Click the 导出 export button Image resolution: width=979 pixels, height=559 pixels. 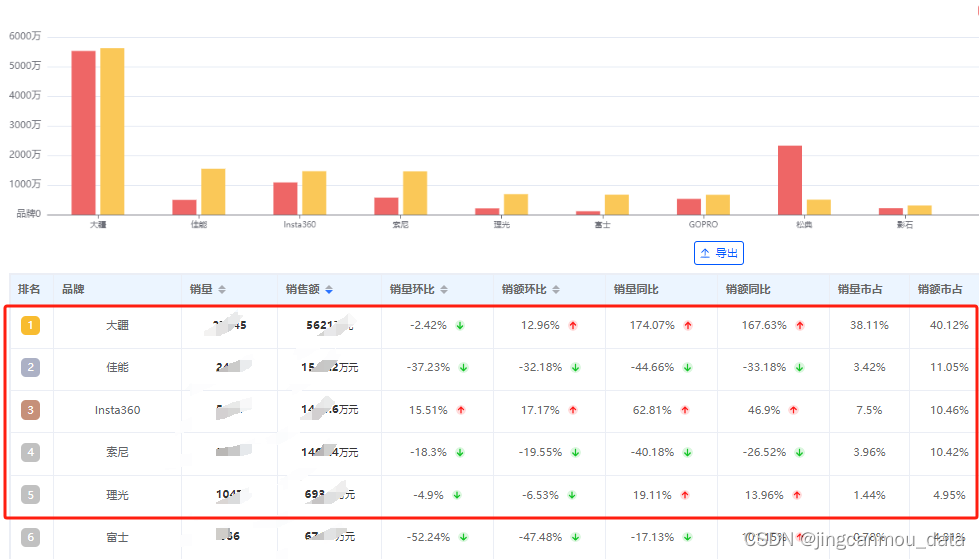(x=719, y=253)
